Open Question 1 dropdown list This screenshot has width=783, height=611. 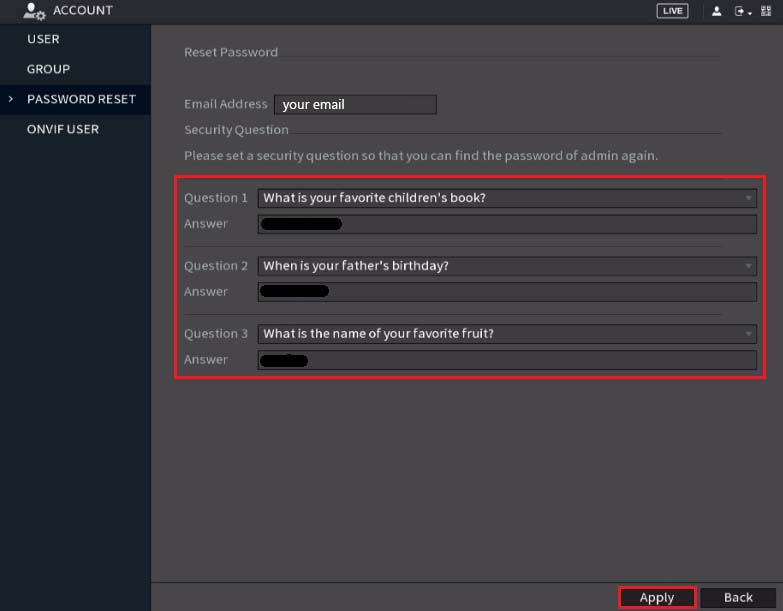coord(507,198)
